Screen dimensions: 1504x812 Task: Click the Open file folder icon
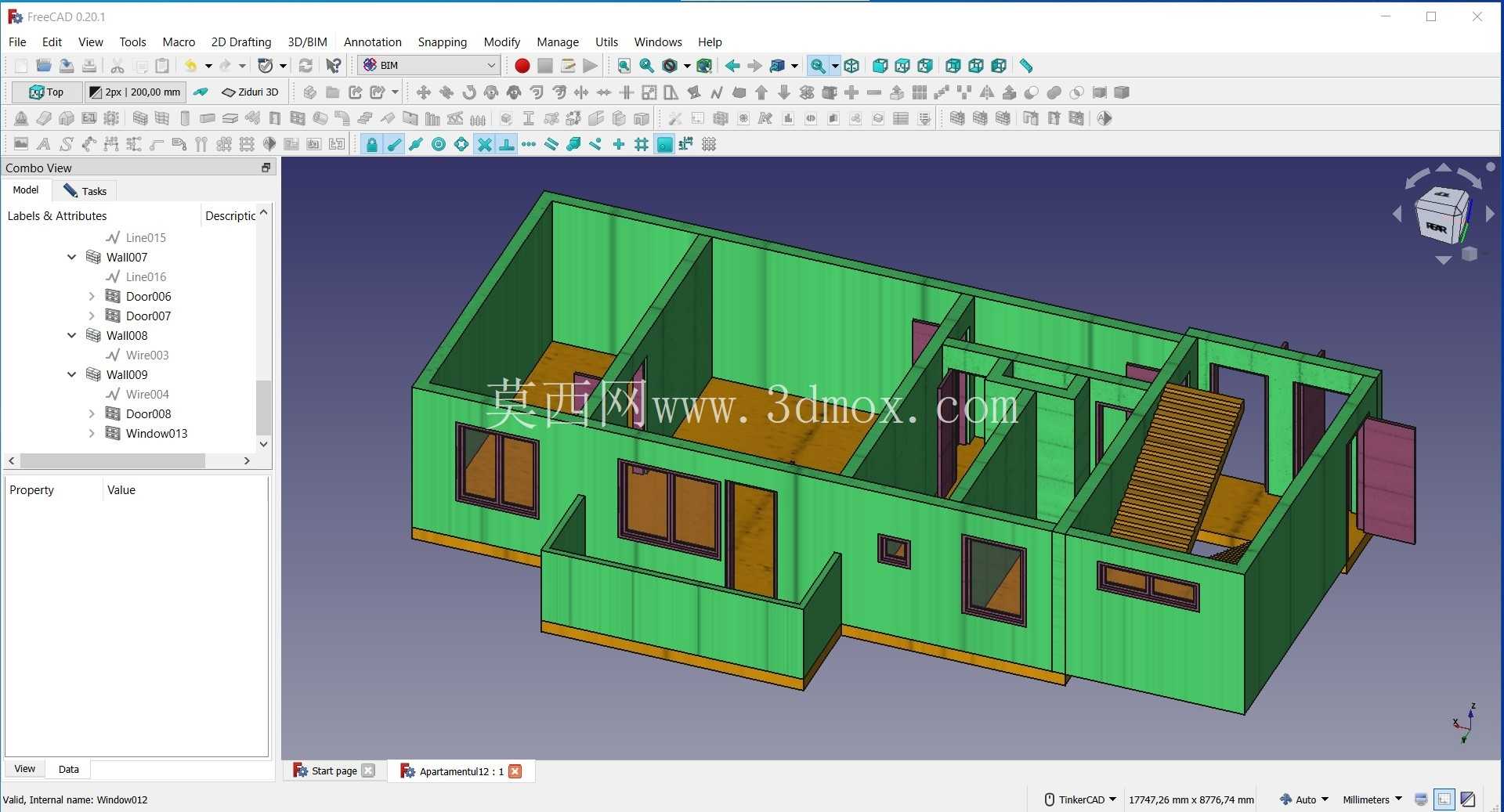(44, 66)
